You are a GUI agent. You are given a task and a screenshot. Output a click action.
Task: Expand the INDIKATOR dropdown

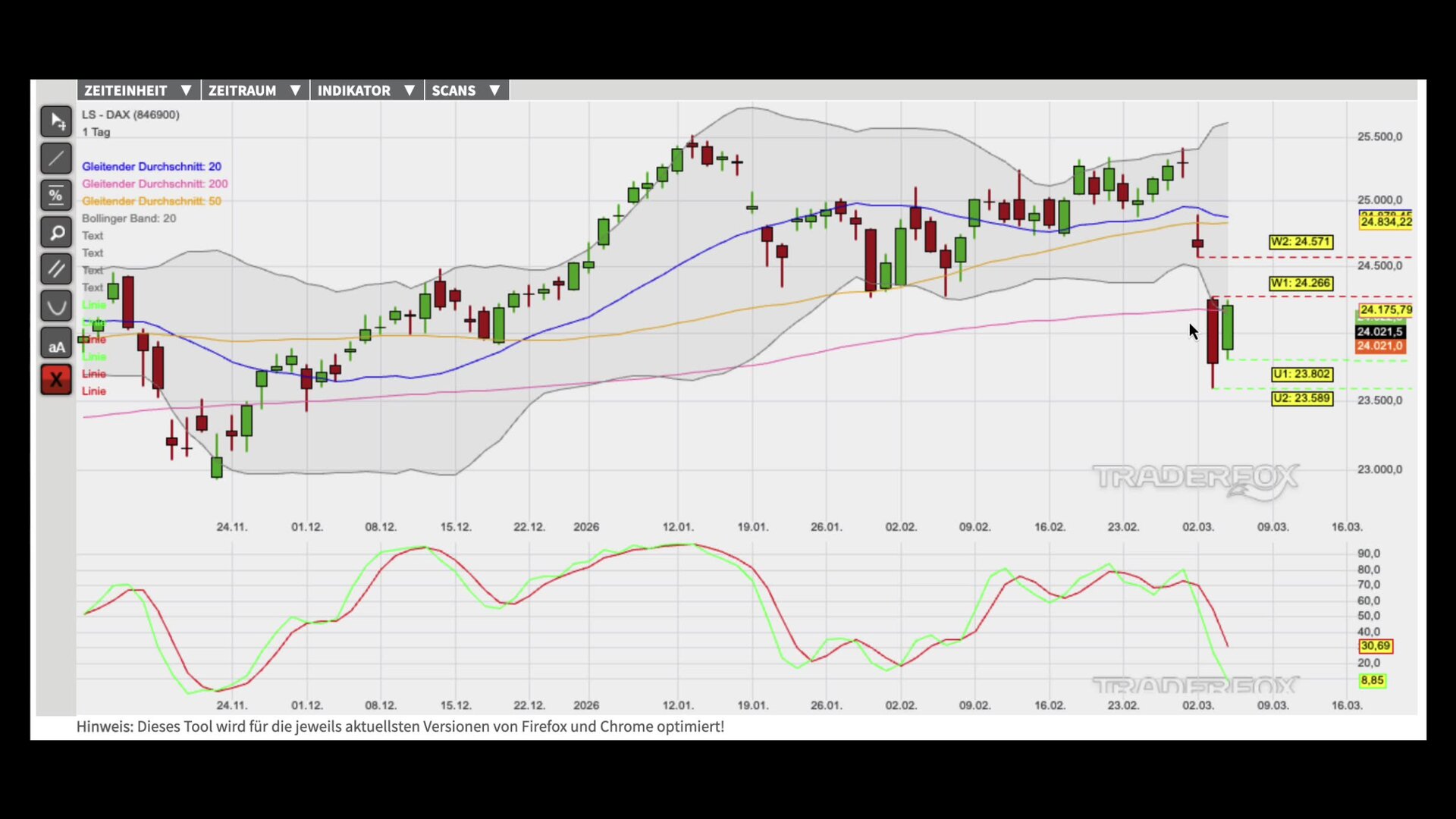tap(366, 90)
